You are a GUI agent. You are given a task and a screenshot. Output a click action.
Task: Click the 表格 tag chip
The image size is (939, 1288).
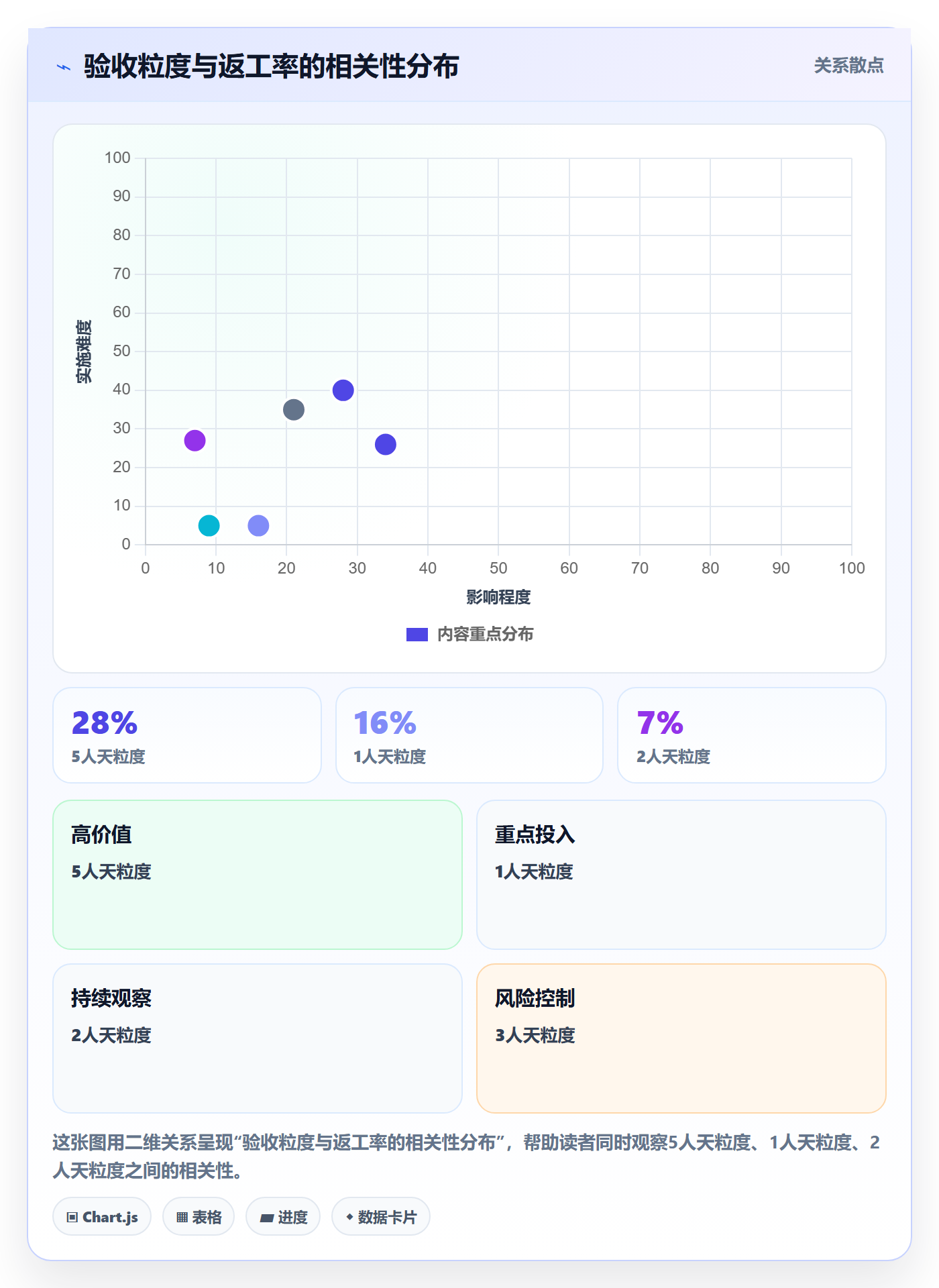pyautogui.click(x=199, y=1216)
